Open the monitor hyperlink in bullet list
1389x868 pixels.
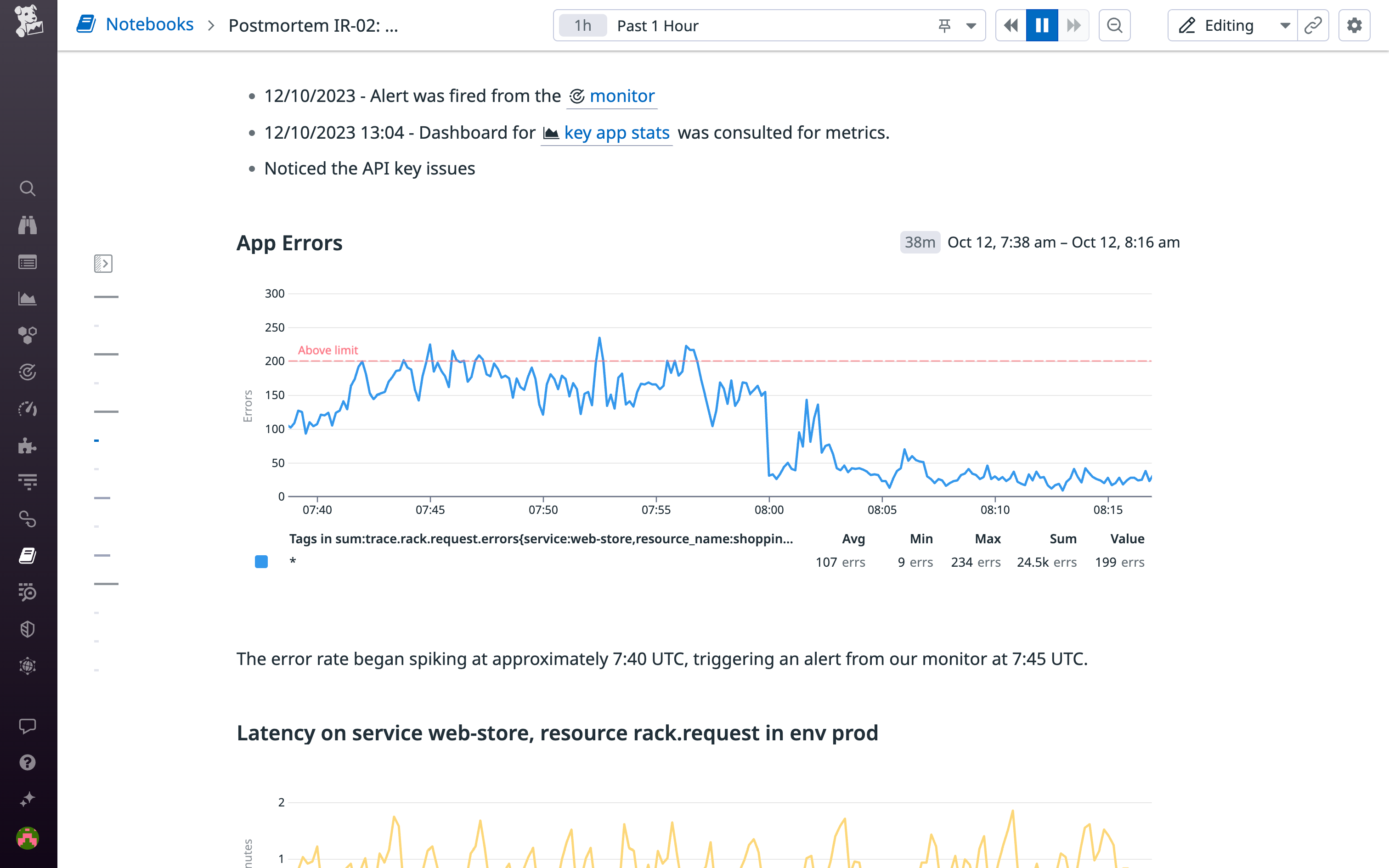(x=622, y=96)
